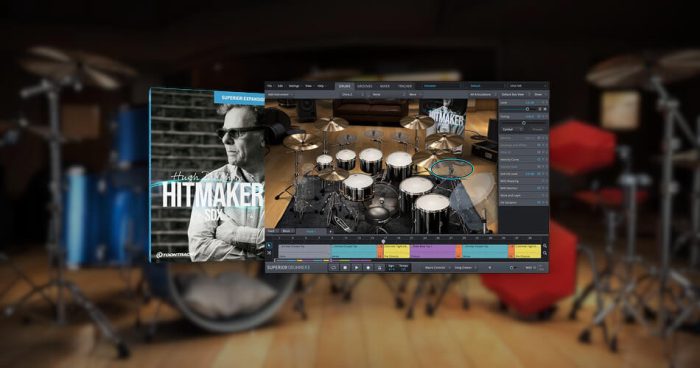Click the Tempo field

tap(403, 268)
